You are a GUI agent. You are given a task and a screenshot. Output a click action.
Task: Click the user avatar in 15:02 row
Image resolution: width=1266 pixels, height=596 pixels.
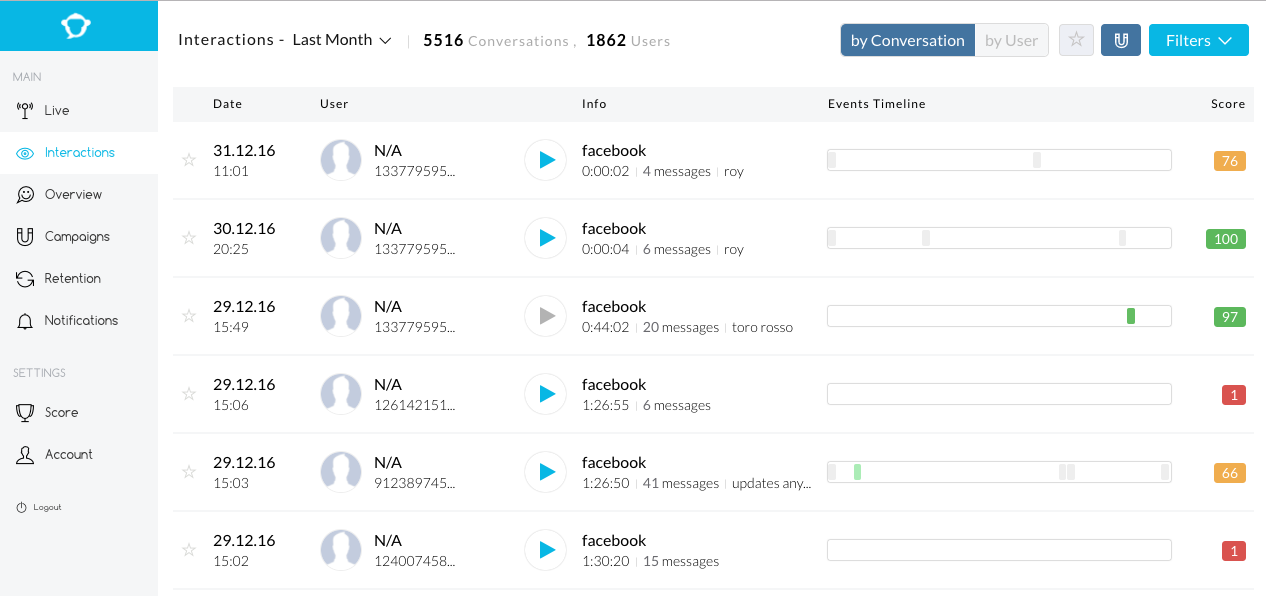point(341,550)
